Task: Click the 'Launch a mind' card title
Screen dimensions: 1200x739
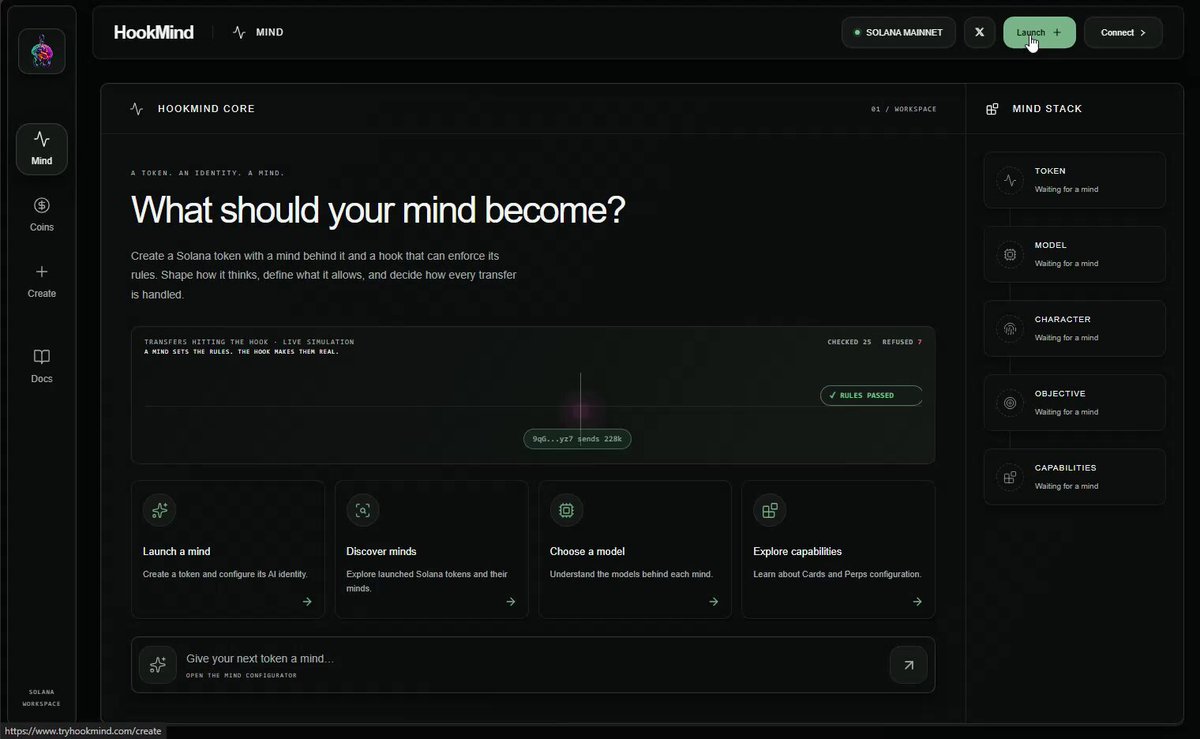Action: click(x=177, y=551)
